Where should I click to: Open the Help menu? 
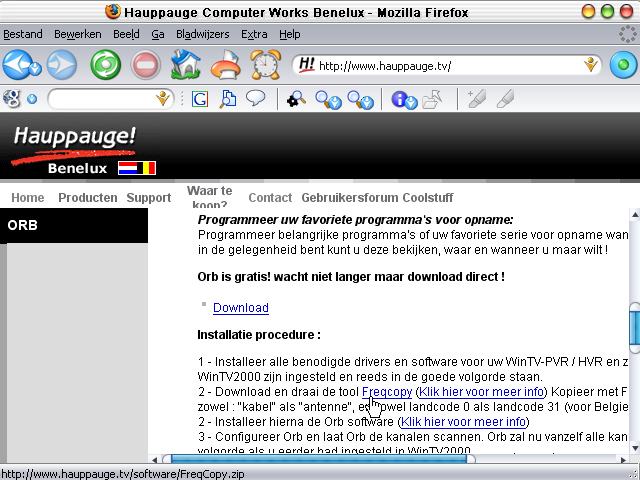[x=290, y=34]
